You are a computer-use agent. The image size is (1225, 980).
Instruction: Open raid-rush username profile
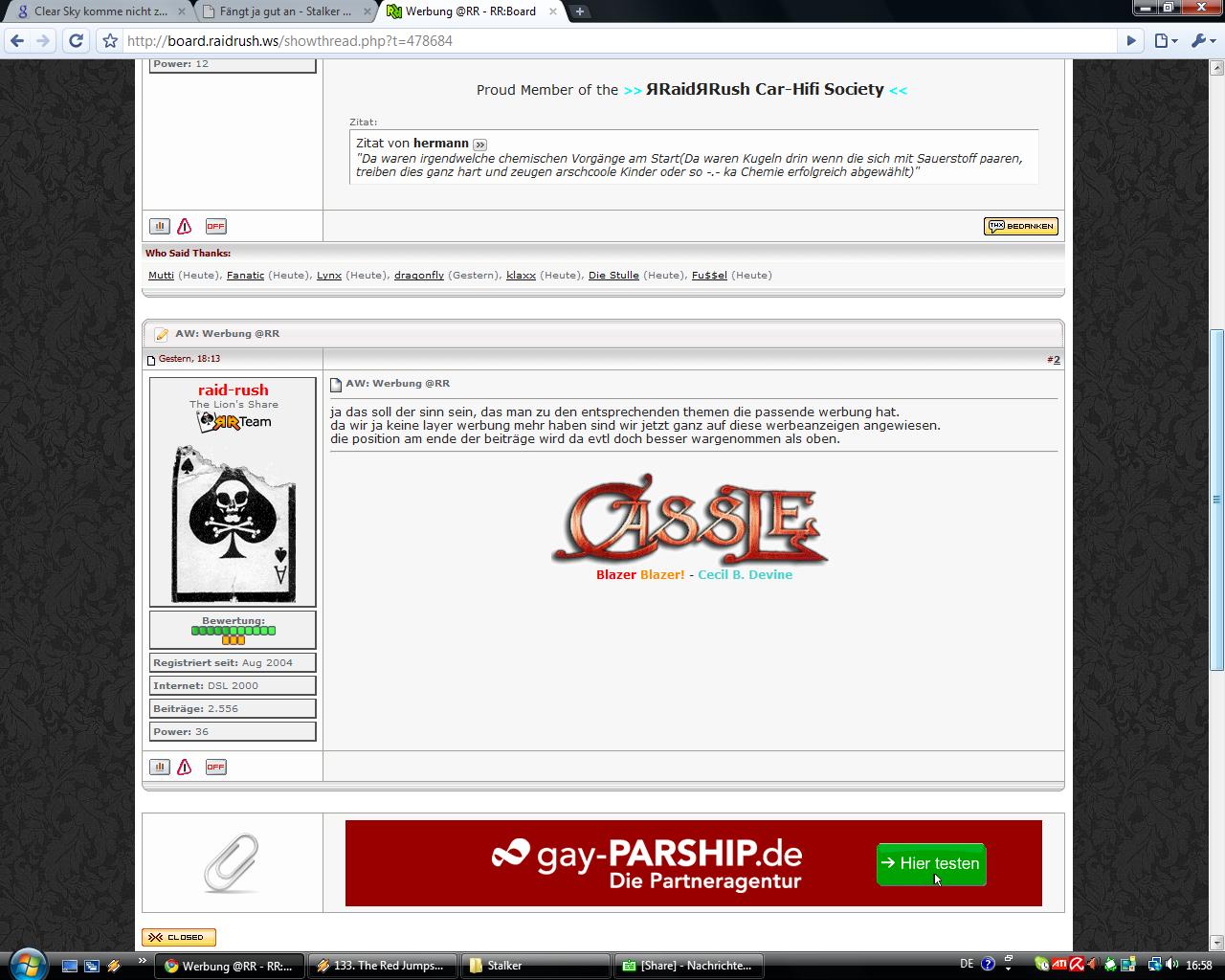click(234, 390)
